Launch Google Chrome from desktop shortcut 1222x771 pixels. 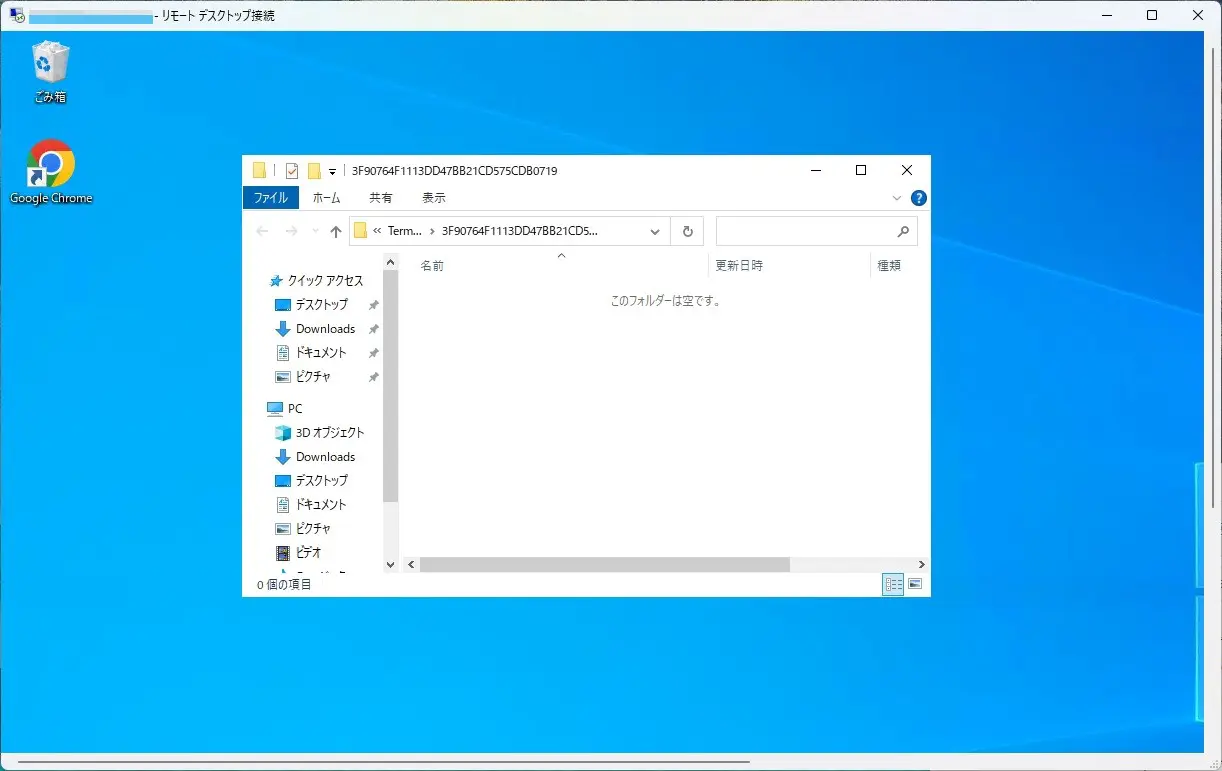(x=50, y=170)
